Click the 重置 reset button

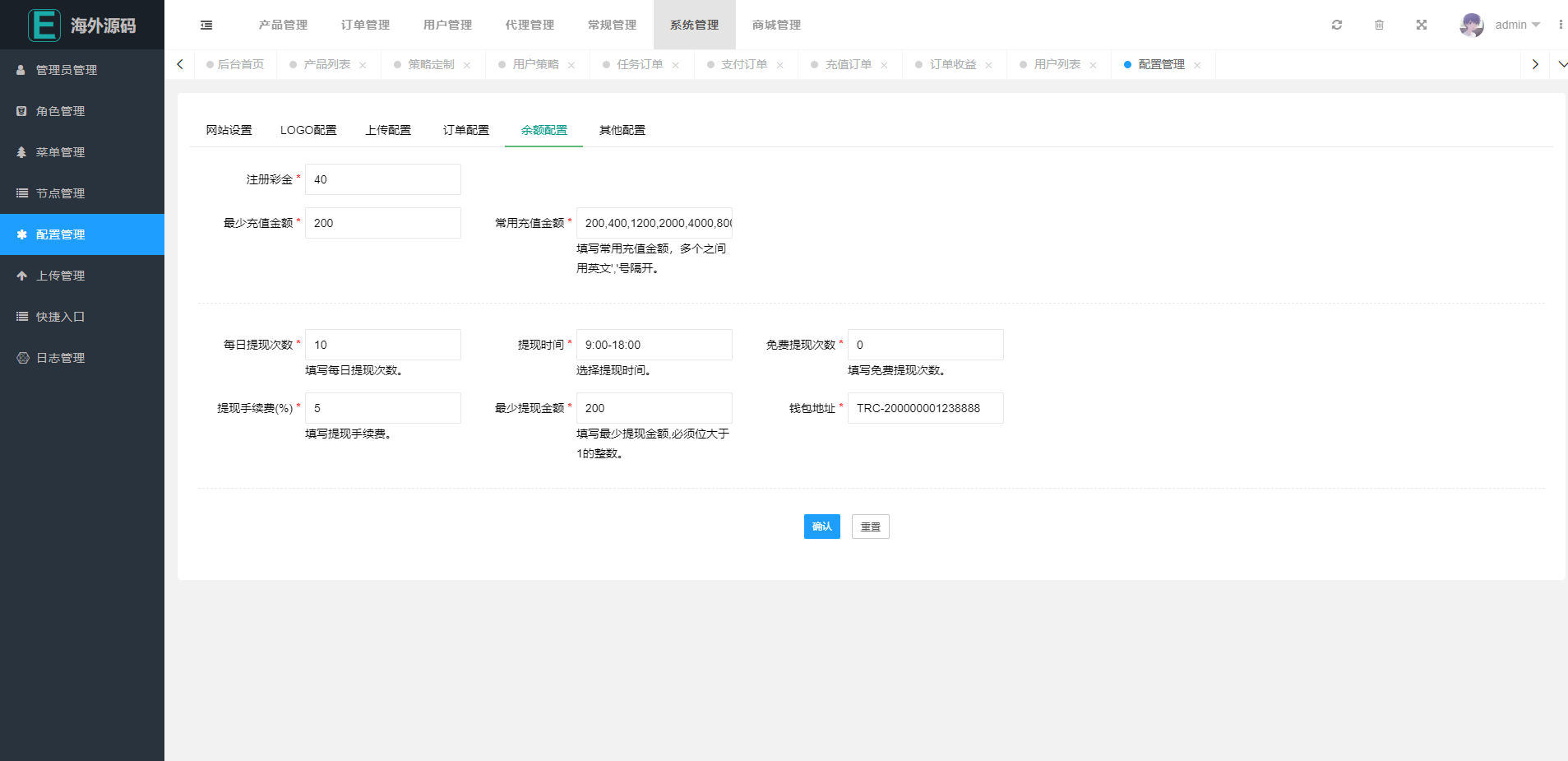point(870,527)
